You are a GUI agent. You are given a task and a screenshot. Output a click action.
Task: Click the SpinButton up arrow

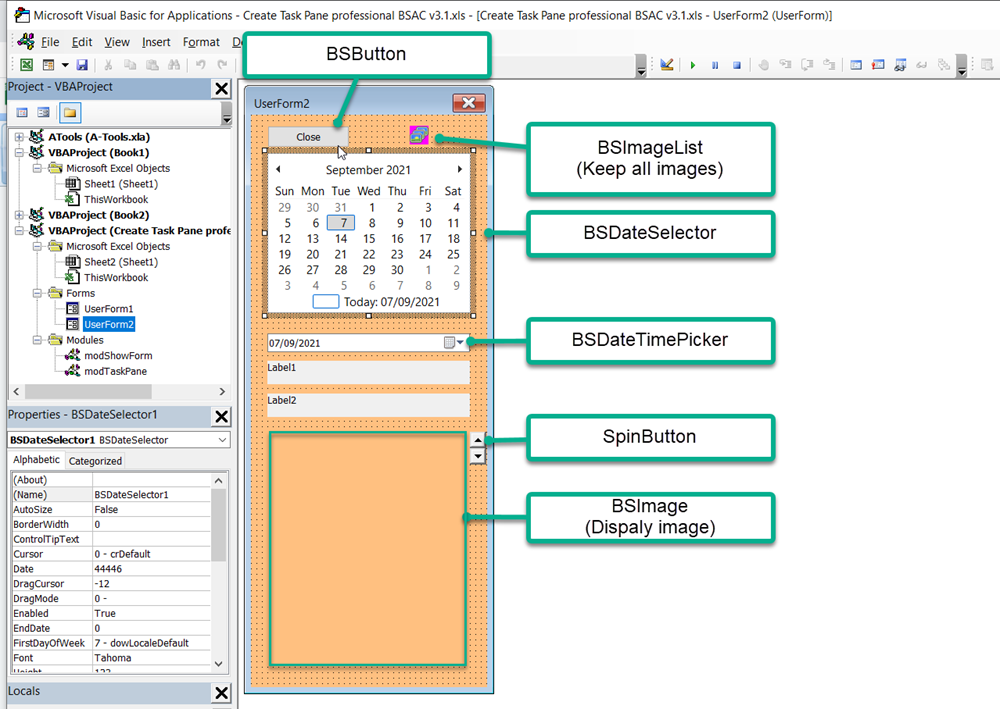point(478,440)
